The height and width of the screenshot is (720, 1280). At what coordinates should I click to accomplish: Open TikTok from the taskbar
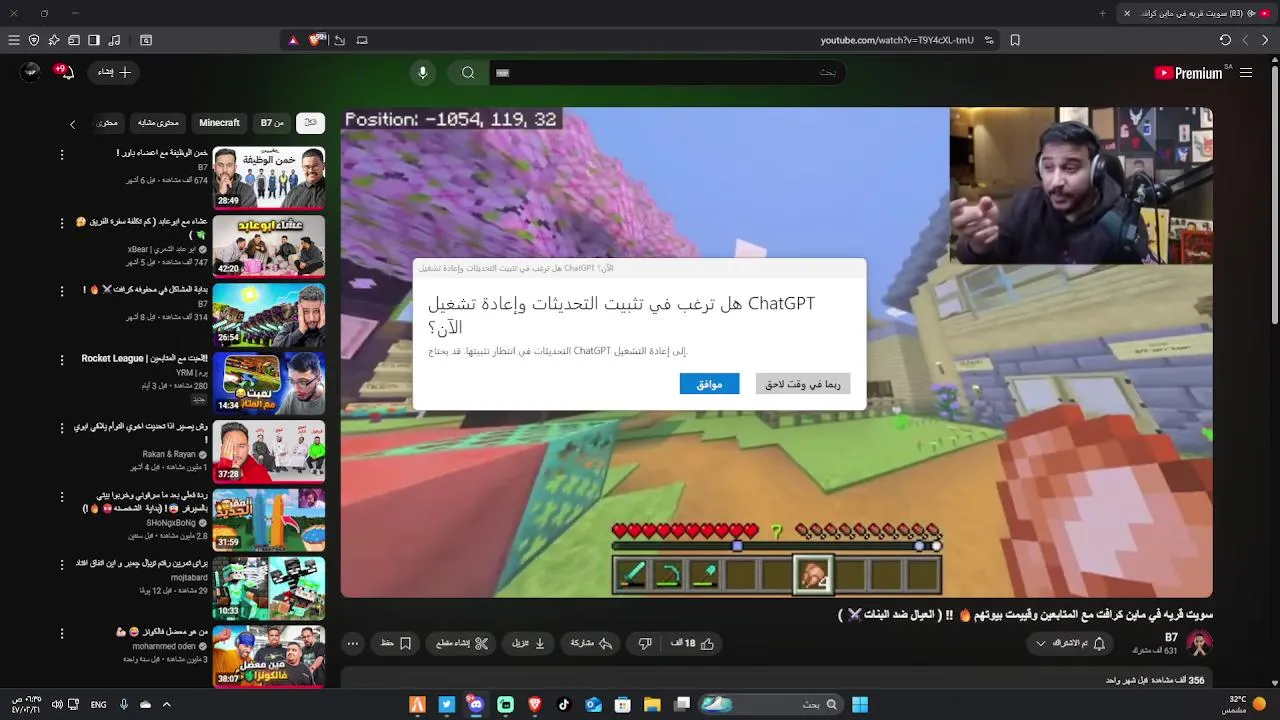coord(564,704)
